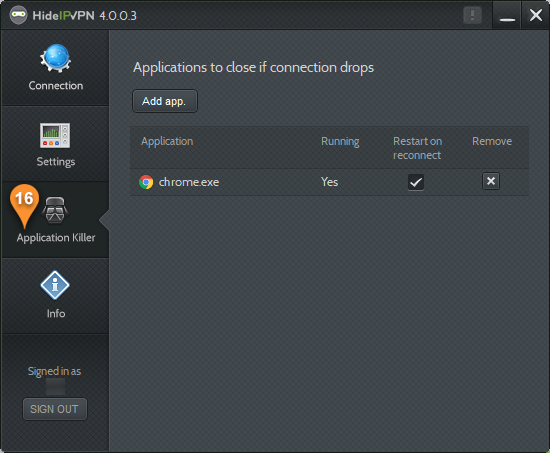Image resolution: width=550 pixels, height=453 pixels.
Task: Open the Settings panel icon
Action: [55, 135]
